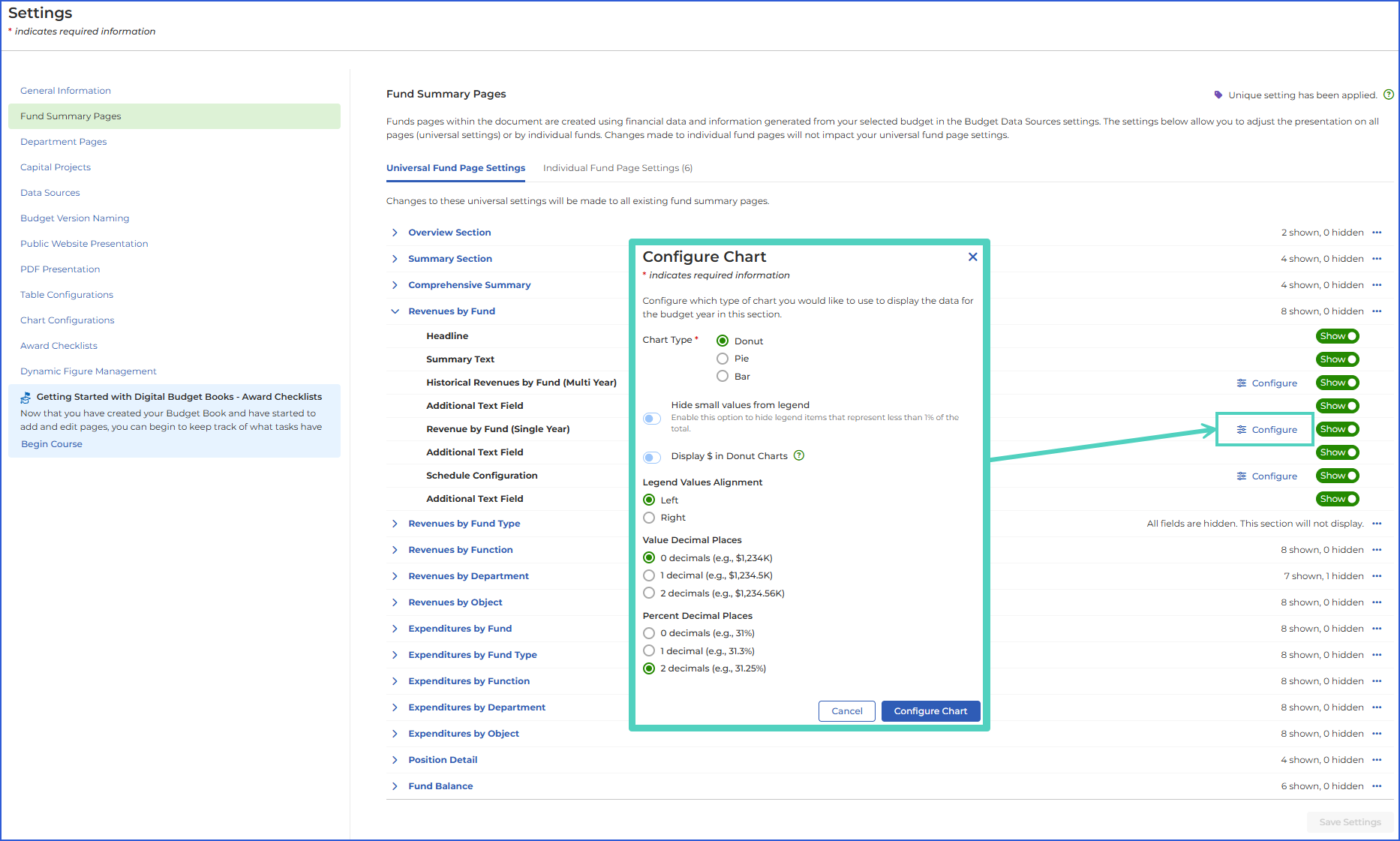
Task: Open PDF Presentation settings
Action: [x=60, y=269]
